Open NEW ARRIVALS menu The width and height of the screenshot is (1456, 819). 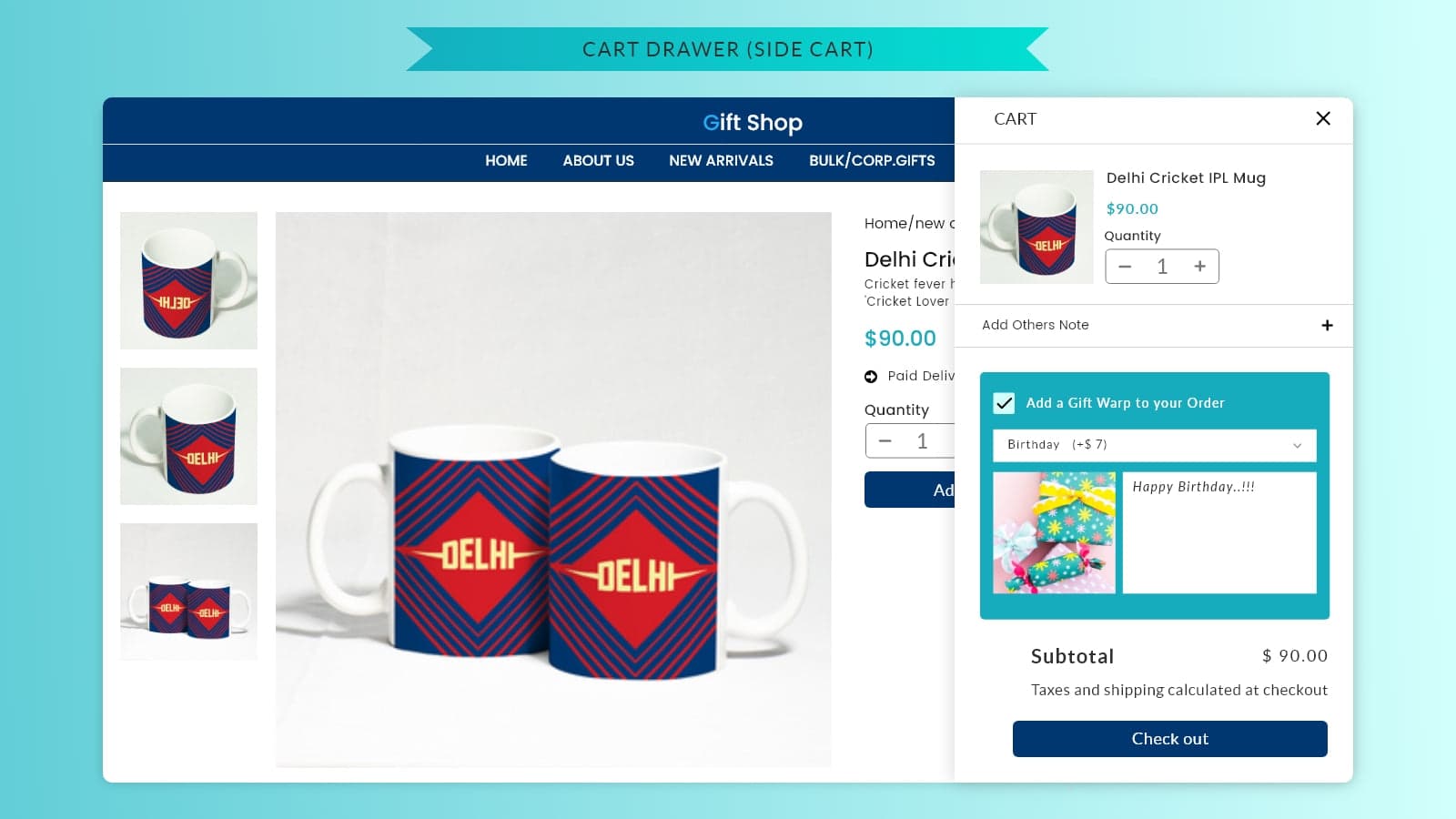click(x=721, y=161)
